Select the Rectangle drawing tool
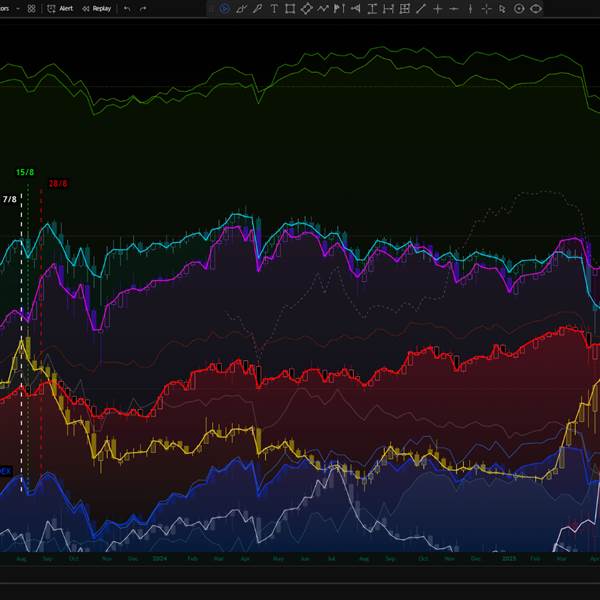This screenshot has width=600, height=600. point(290,8)
